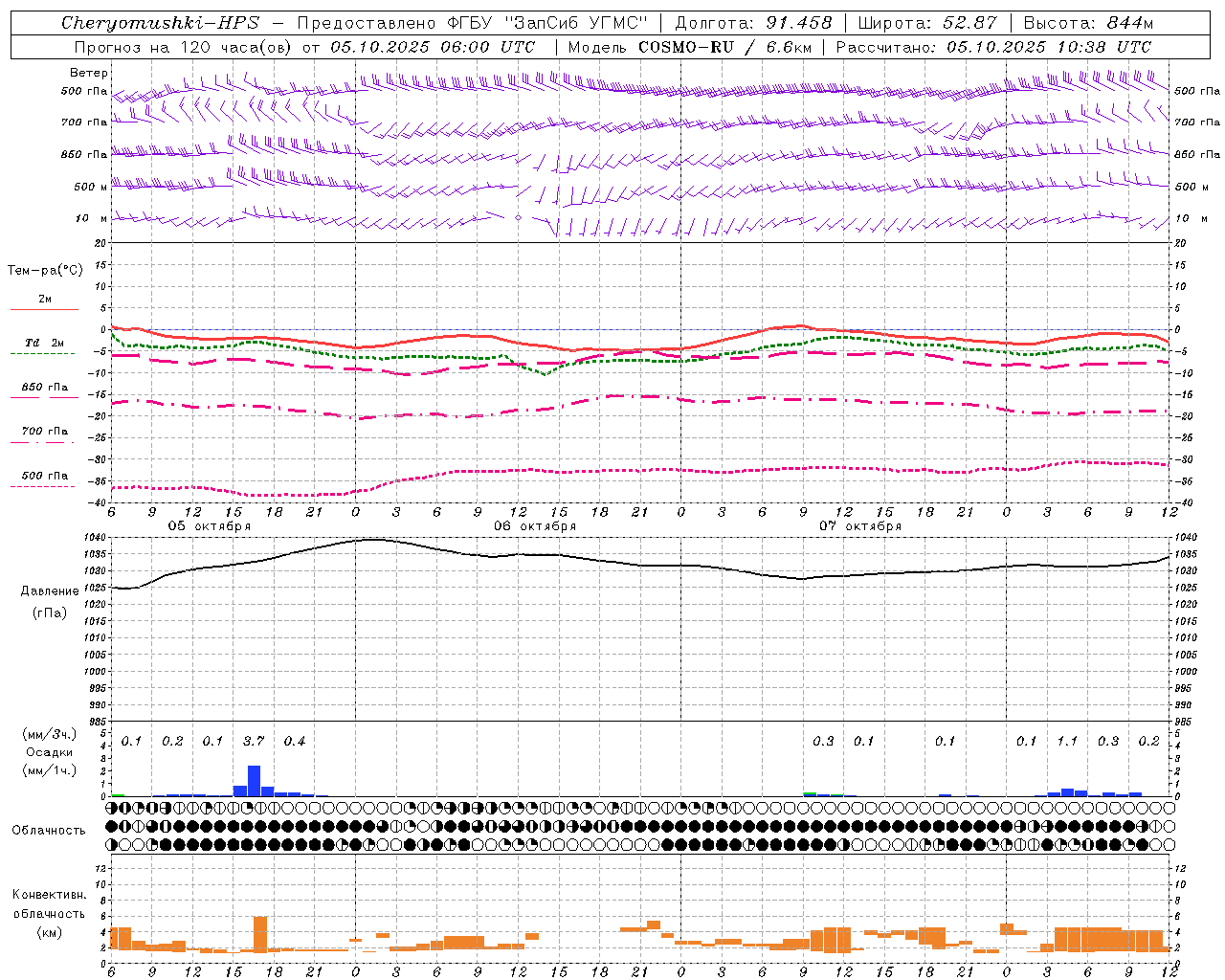Viewport: 1225px width, 980px height.
Task: Click the Td 2м dew point legend entry
Action: [45, 343]
